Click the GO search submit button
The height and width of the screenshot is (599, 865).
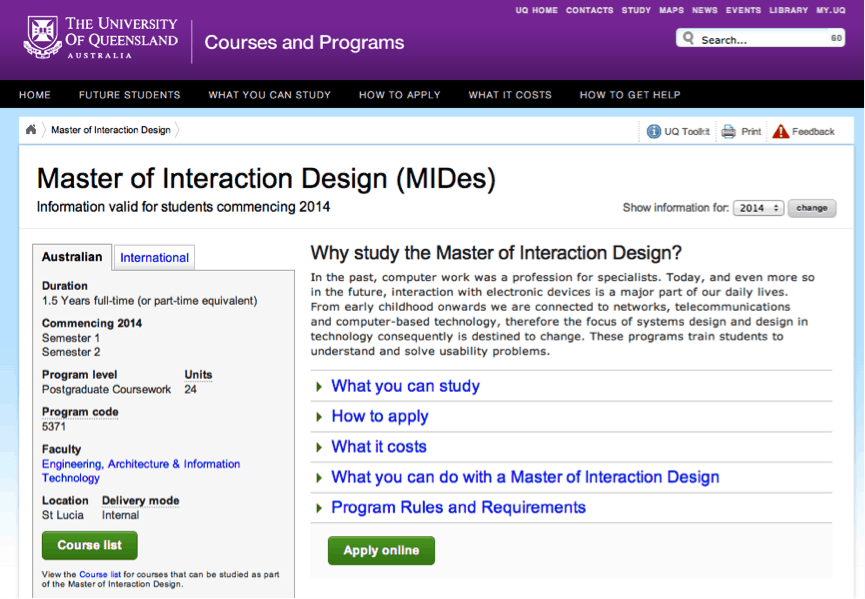(836, 38)
